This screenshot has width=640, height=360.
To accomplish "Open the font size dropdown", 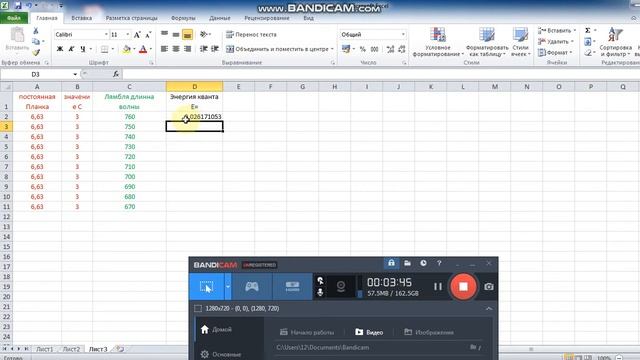I will click(128, 35).
